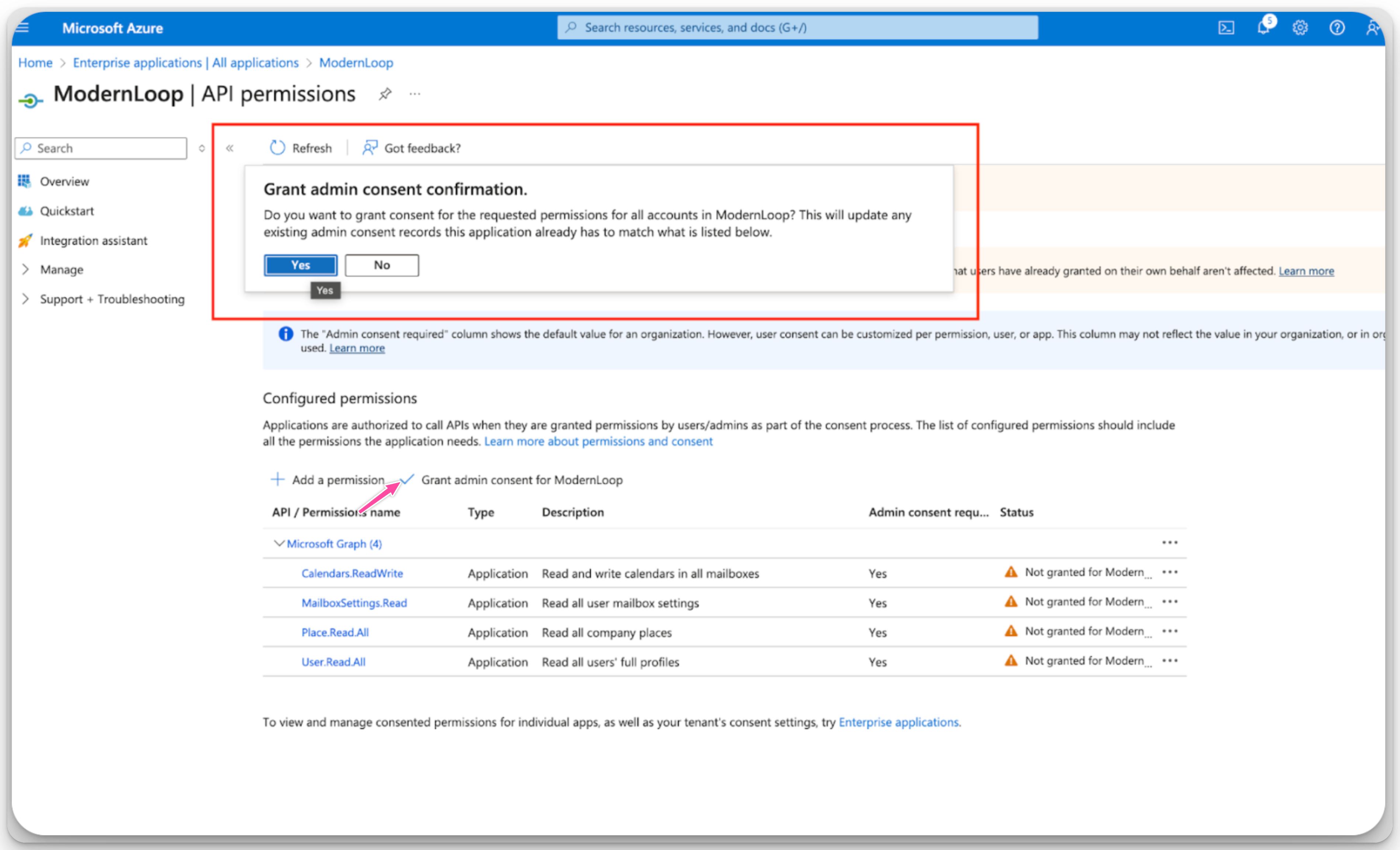This screenshot has height=850, width=1400.
Task: Click the Refresh icon in toolbar
Action: (277, 148)
